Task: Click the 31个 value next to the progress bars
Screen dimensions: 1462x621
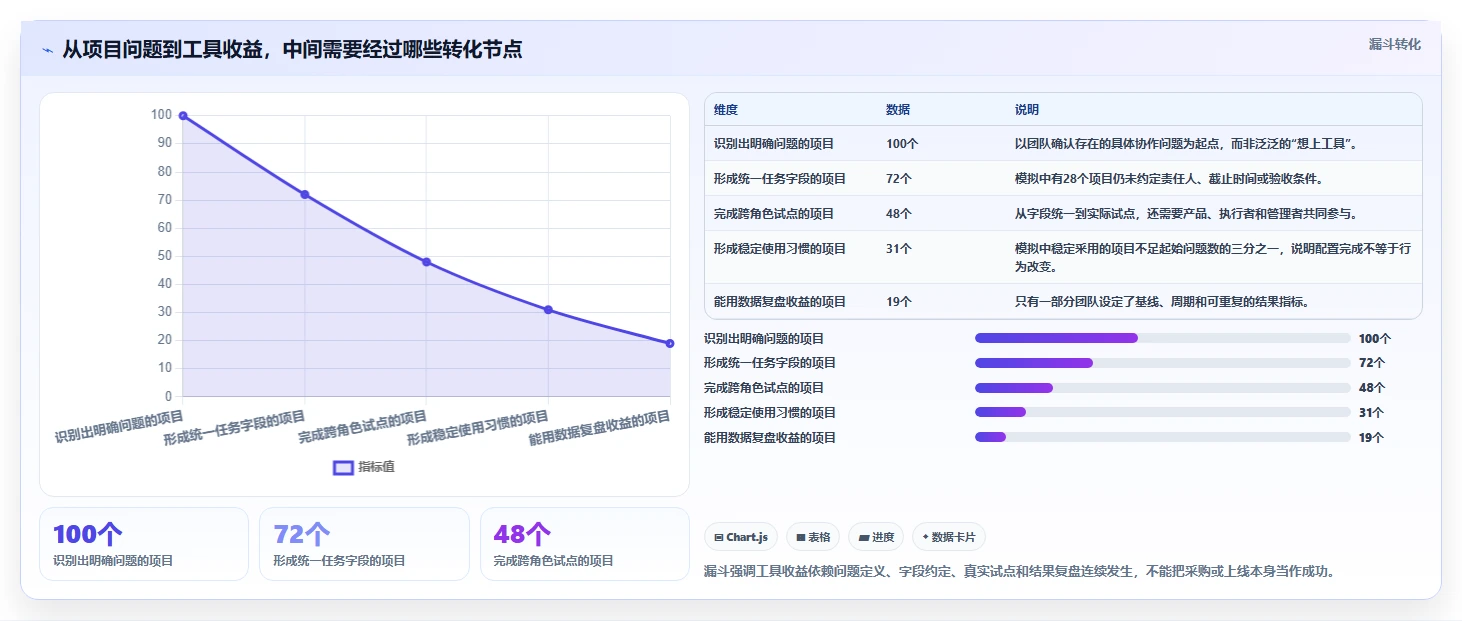Action: (x=1372, y=413)
